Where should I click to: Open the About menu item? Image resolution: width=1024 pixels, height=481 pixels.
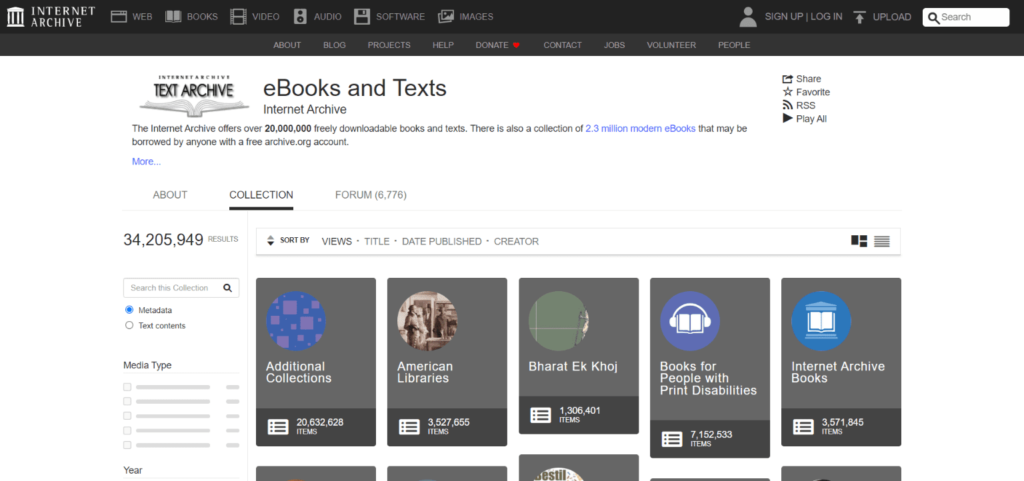tap(287, 45)
